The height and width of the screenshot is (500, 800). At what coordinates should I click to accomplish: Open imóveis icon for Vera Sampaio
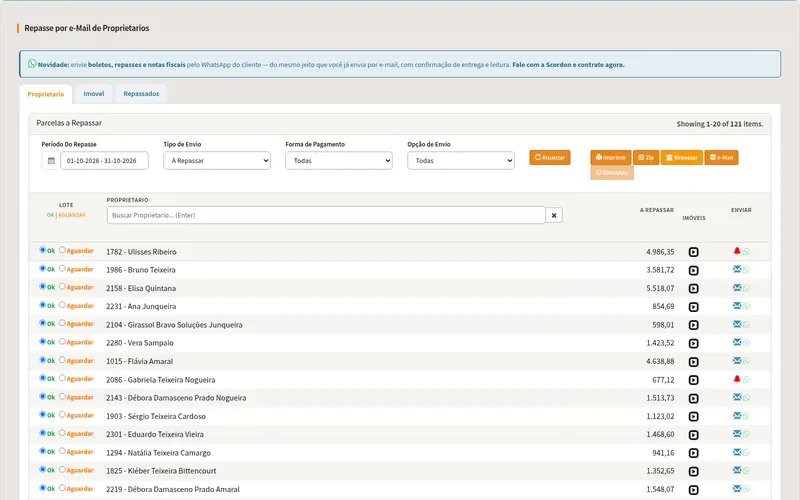[693, 343]
